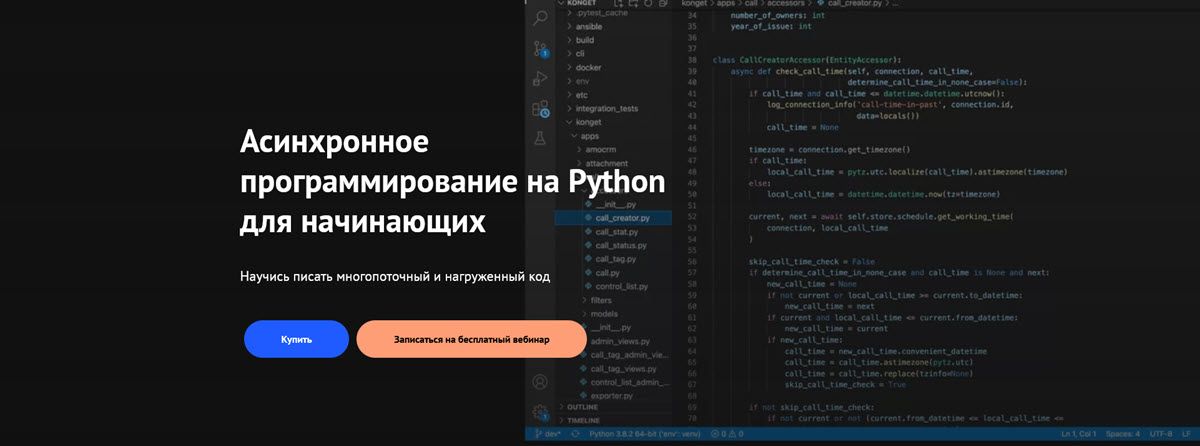Click subtitle Научись писать многопоточный и нагруженный код
Viewport: 1200px width, 446px height.
click(395, 275)
